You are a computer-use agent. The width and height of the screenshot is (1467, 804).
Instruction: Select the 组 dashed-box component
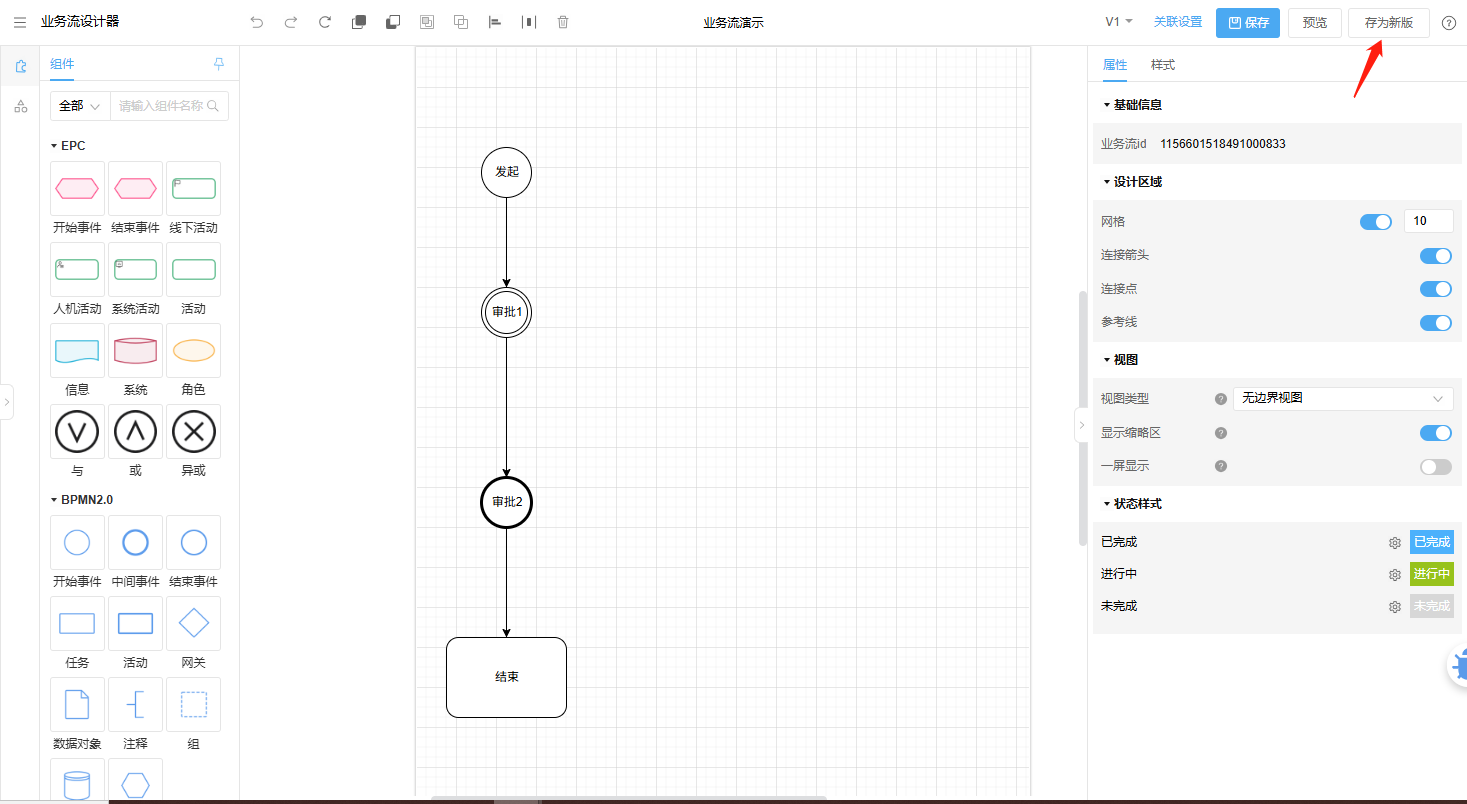click(193, 704)
